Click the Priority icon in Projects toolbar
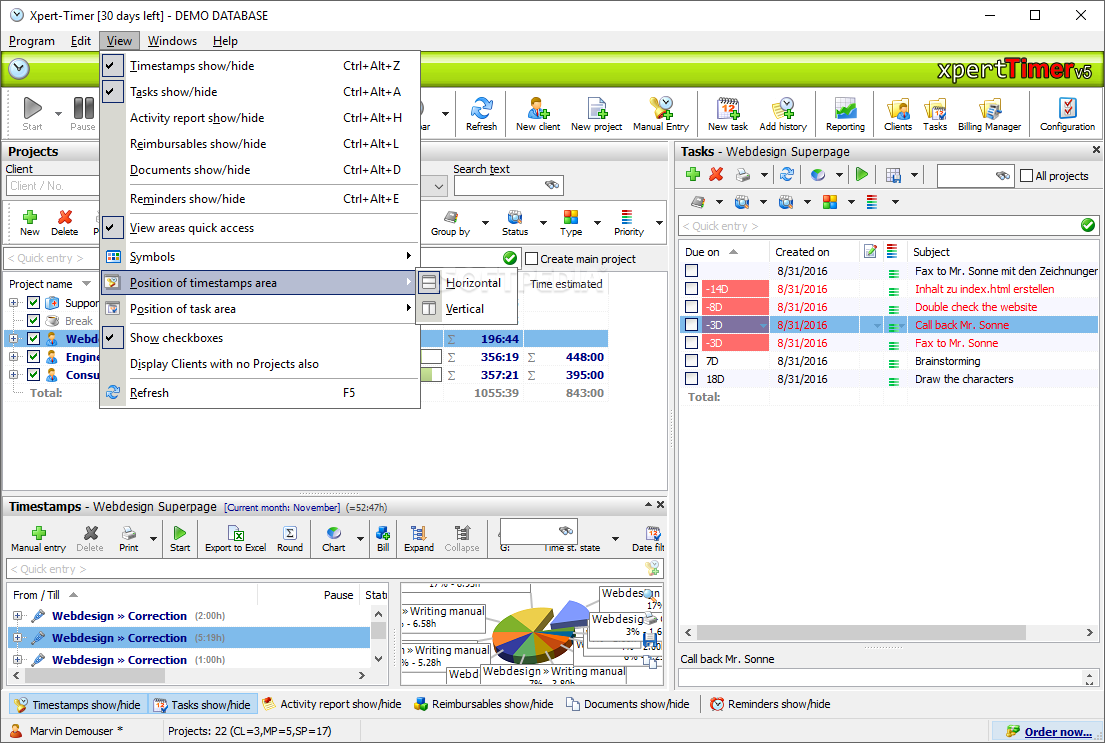 click(628, 223)
